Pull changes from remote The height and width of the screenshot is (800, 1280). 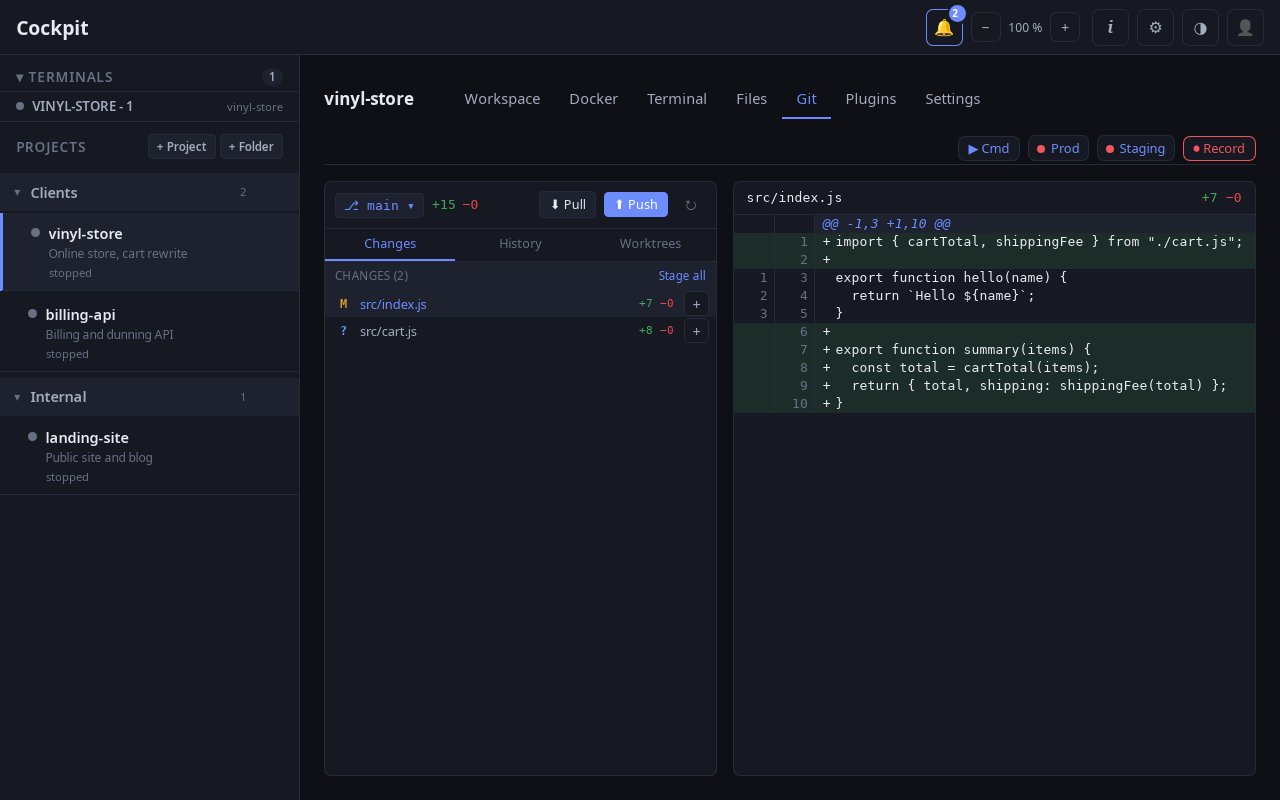tap(567, 205)
